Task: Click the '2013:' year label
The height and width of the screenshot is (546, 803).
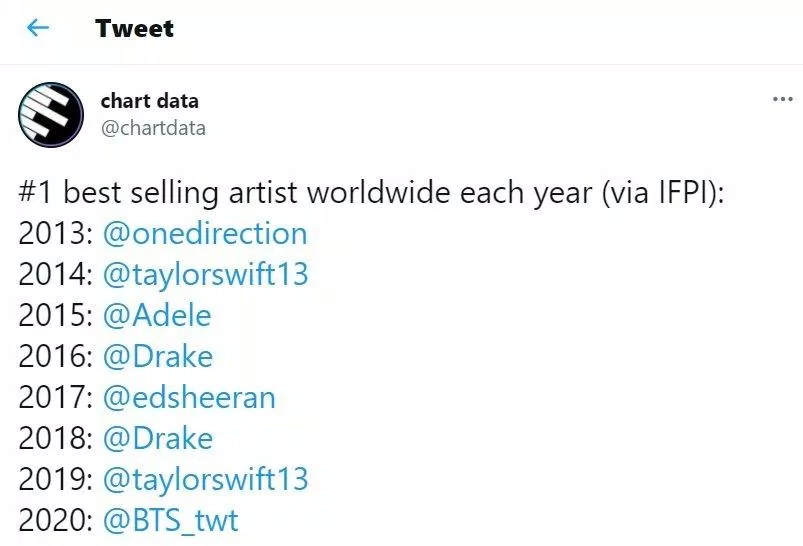Action: 56,234
